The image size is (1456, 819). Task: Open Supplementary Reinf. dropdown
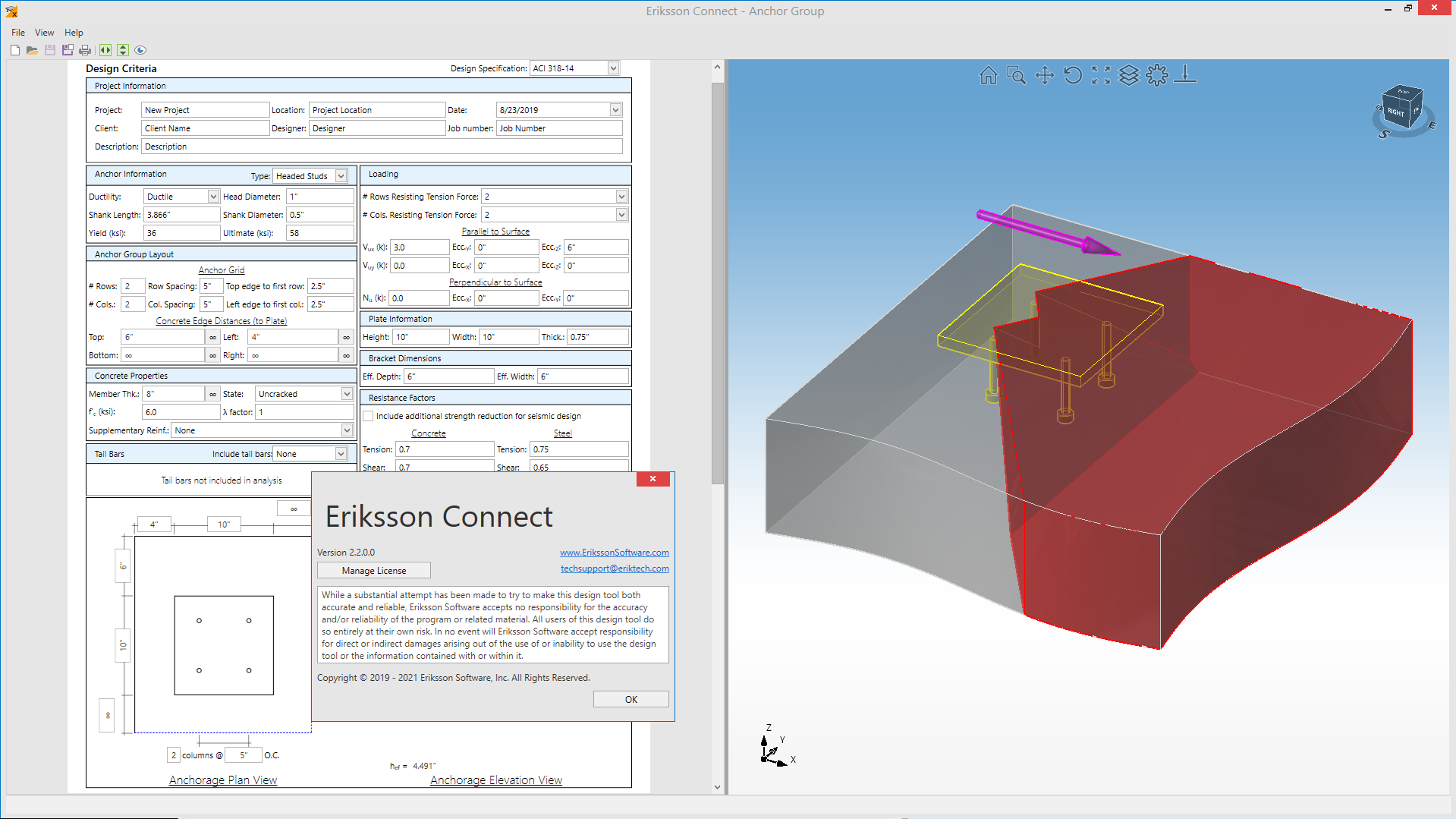pos(347,430)
